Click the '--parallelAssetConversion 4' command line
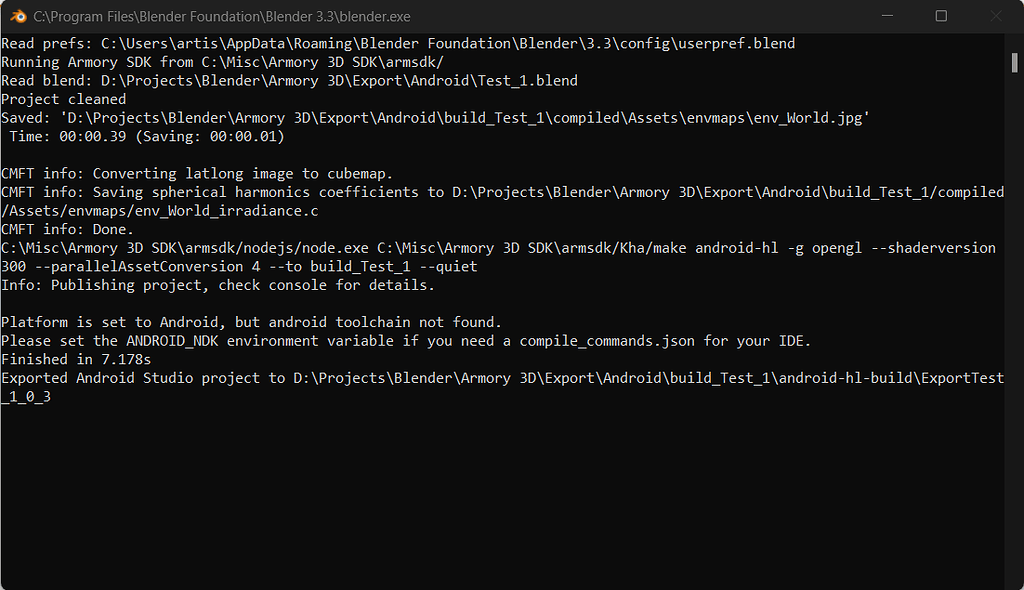1024x590 pixels. click(x=240, y=267)
